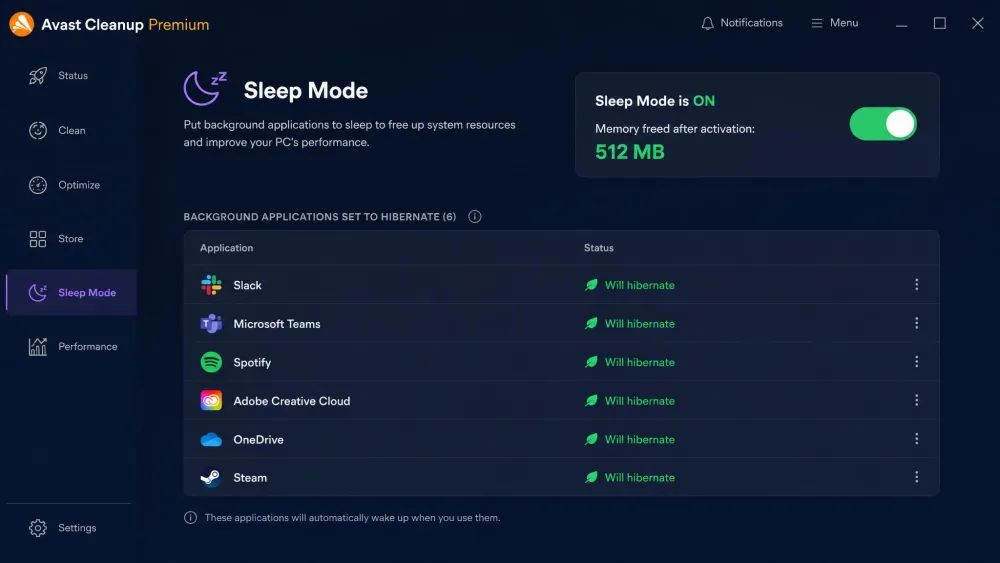Viewport: 1000px width, 563px height.
Task: Click the leaf icon in Spotify row
Action: pyautogui.click(x=591, y=362)
